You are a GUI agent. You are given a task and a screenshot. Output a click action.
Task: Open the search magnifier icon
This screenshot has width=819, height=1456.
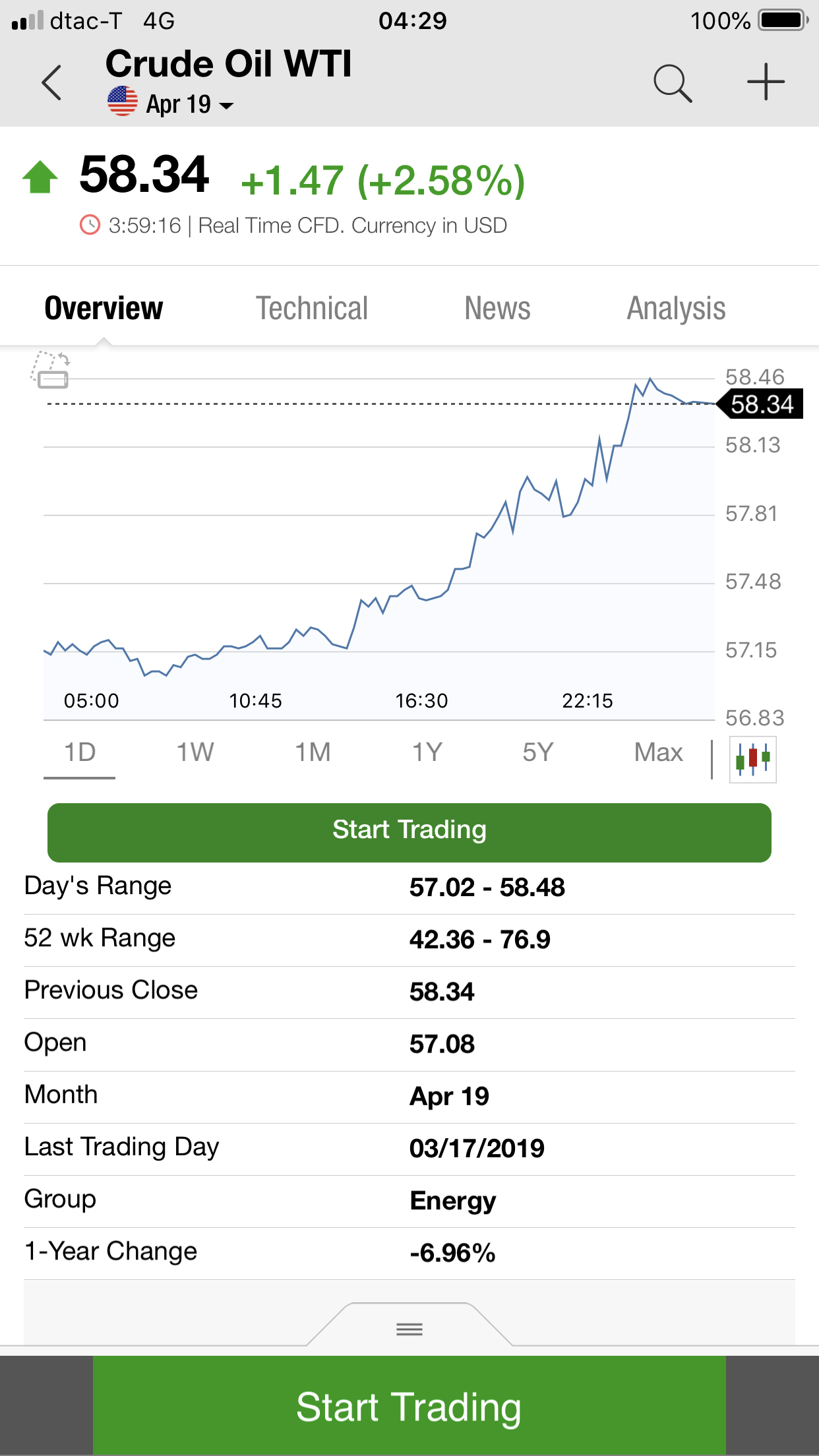point(672,83)
